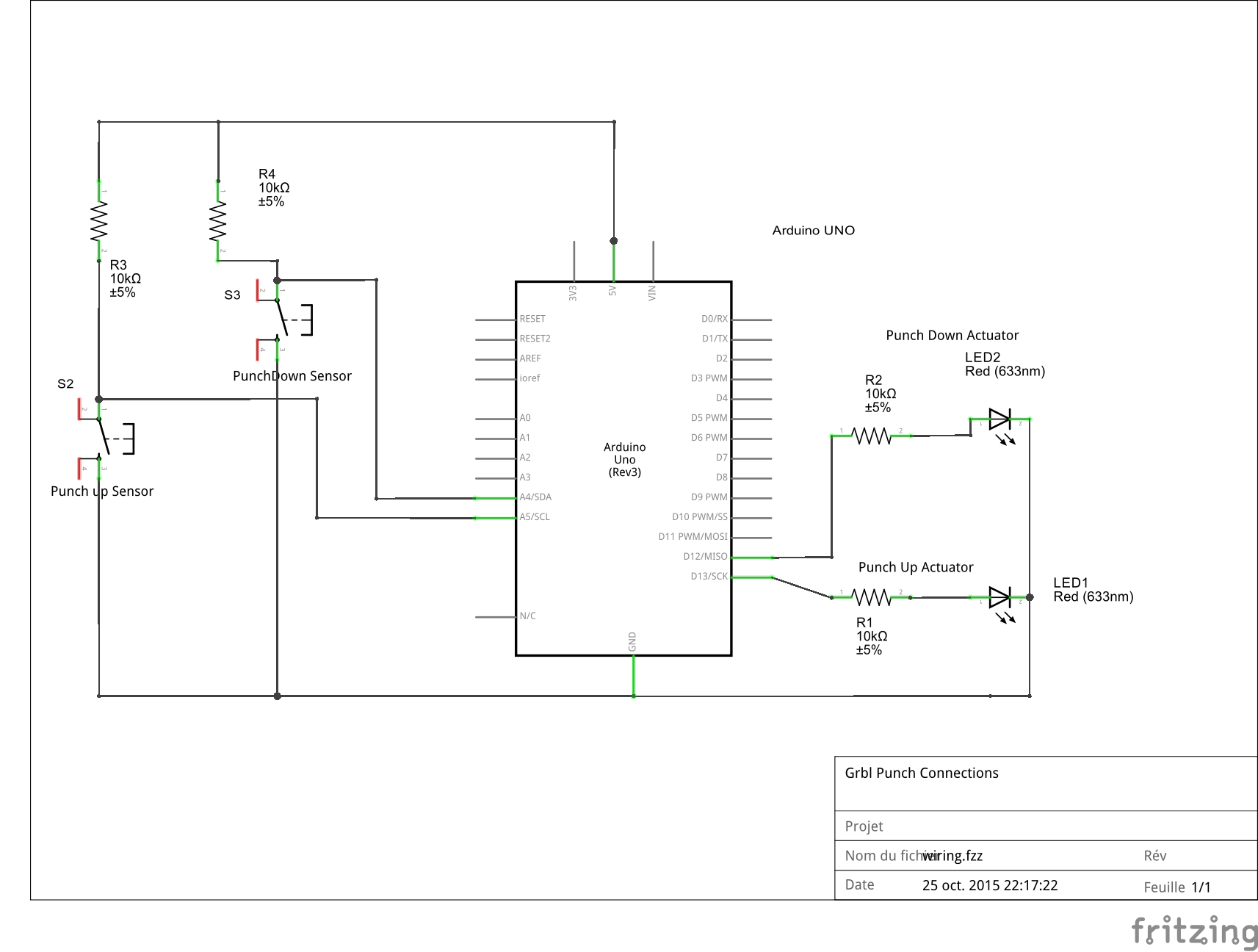The image size is (1258, 952).
Task: Click the 3V3 pin label
Action: click(x=573, y=293)
